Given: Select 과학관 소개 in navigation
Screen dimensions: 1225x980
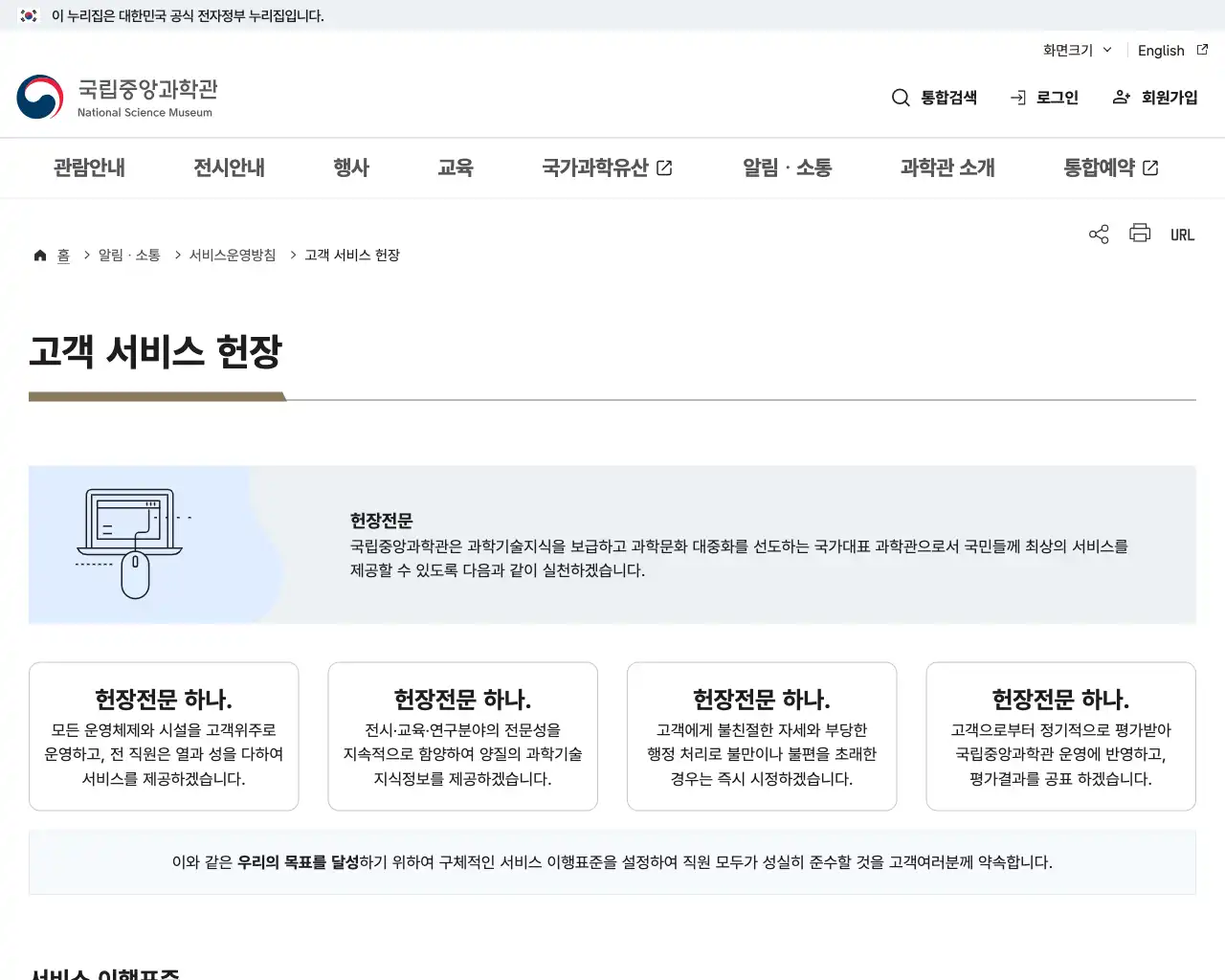Looking at the screenshot, I should coord(947,167).
